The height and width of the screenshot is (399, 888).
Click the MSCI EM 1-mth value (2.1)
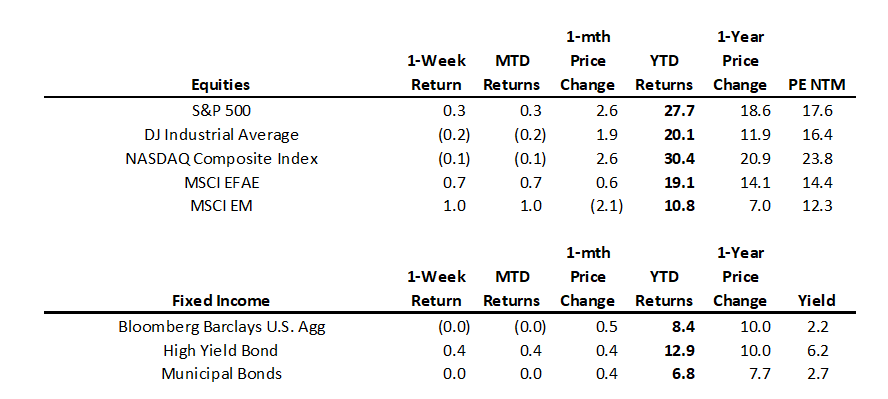606,205
